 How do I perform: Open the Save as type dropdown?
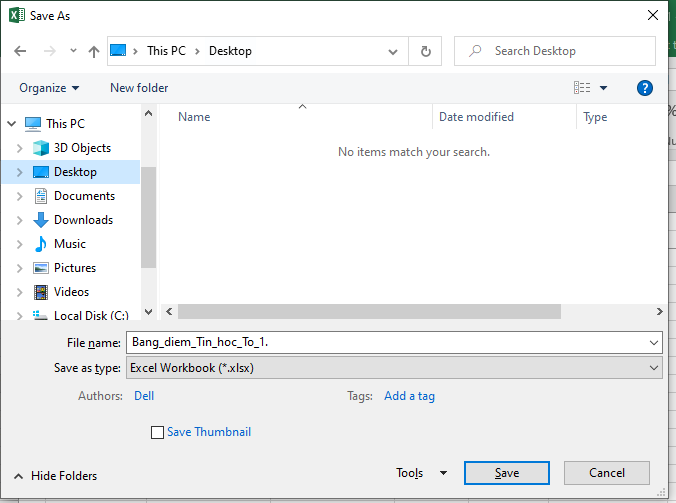coord(394,368)
